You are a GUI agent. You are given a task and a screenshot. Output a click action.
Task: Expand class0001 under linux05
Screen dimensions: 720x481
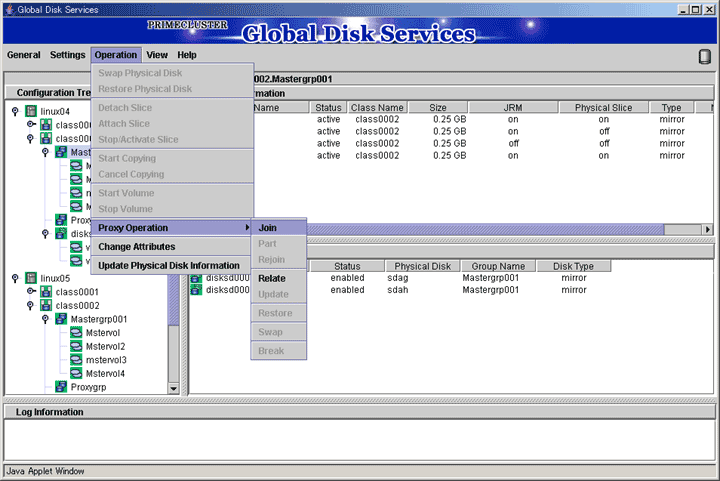[30, 291]
